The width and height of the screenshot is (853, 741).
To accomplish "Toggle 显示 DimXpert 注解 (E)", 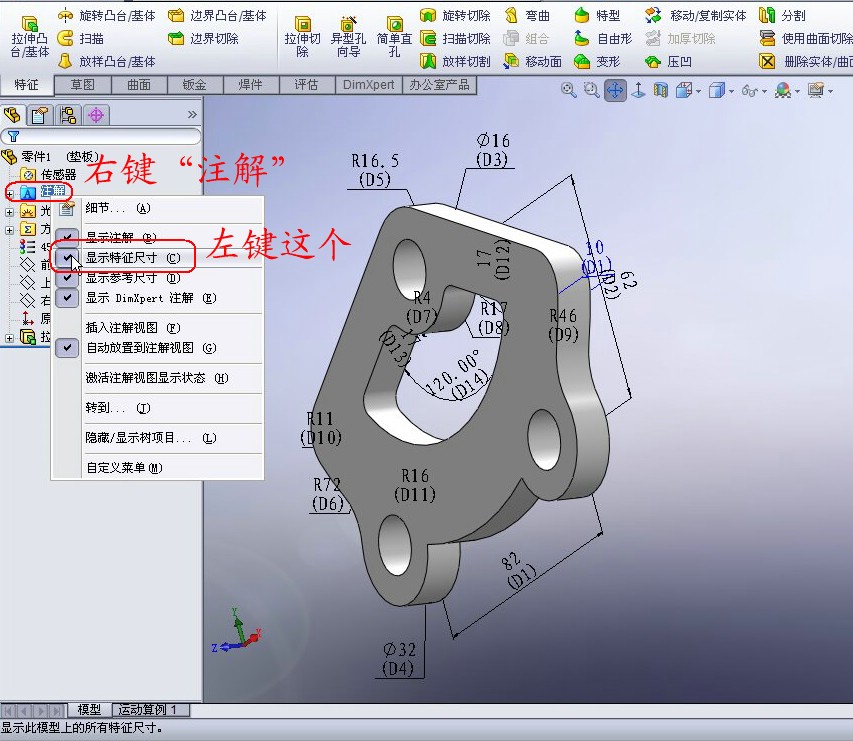I will point(151,298).
